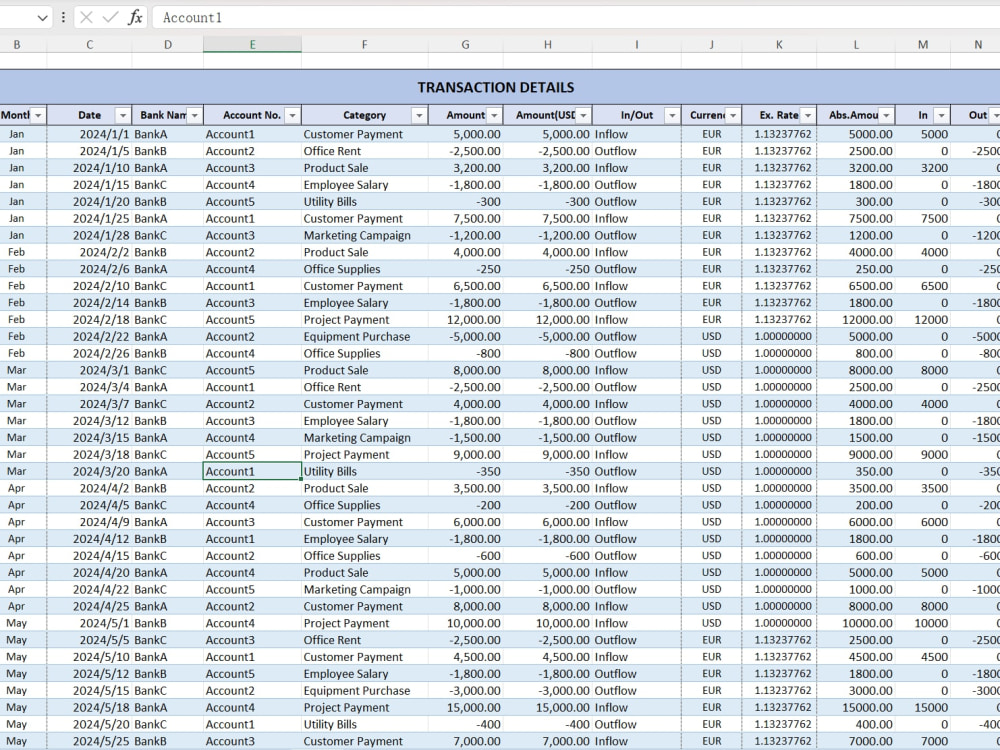The width and height of the screenshot is (1000, 750).
Task: Open the Date column filter dropdown
Action: coord(122,115)
